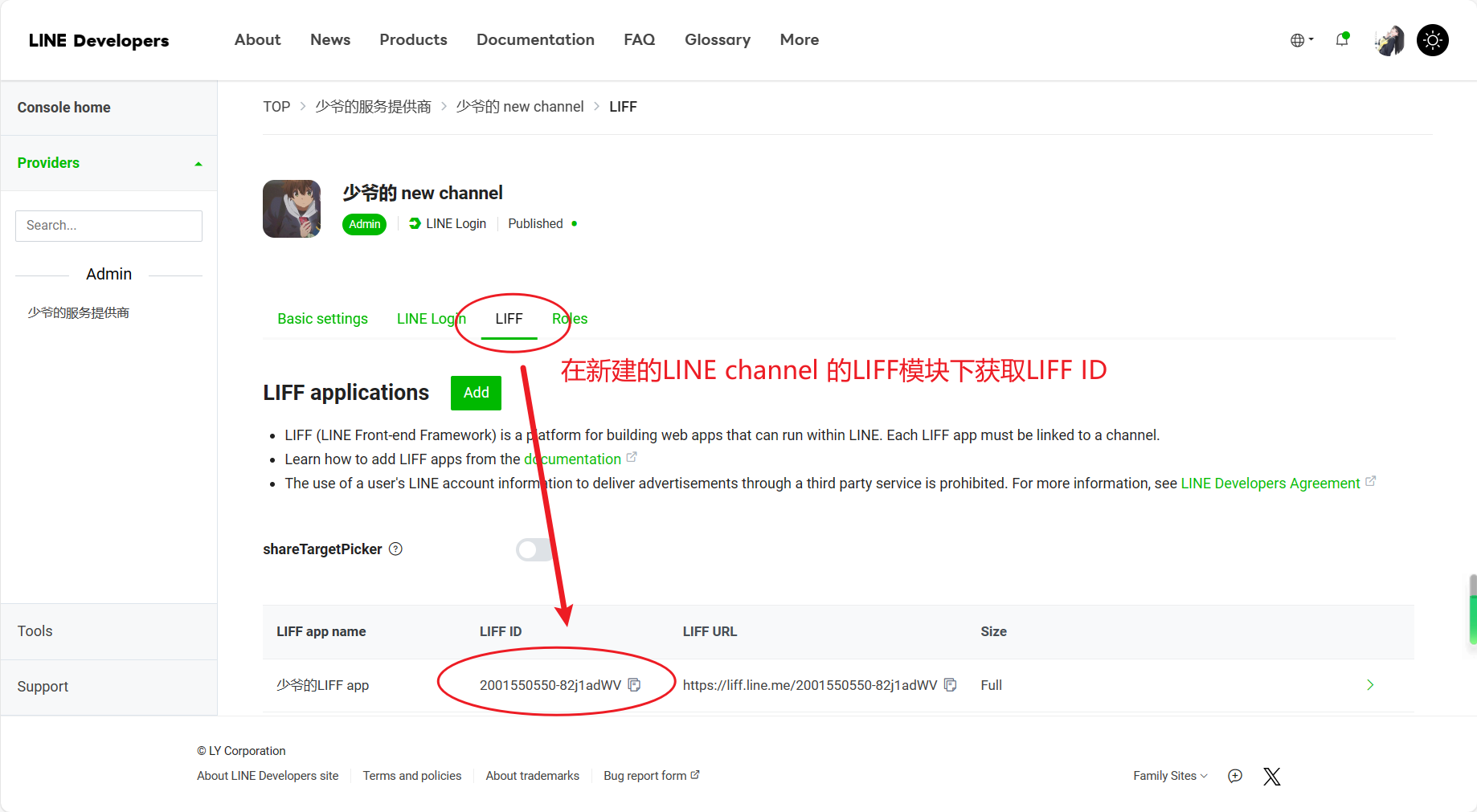
Task: Show shareTargetPicker help tooltip
Action: pos(395,549)
